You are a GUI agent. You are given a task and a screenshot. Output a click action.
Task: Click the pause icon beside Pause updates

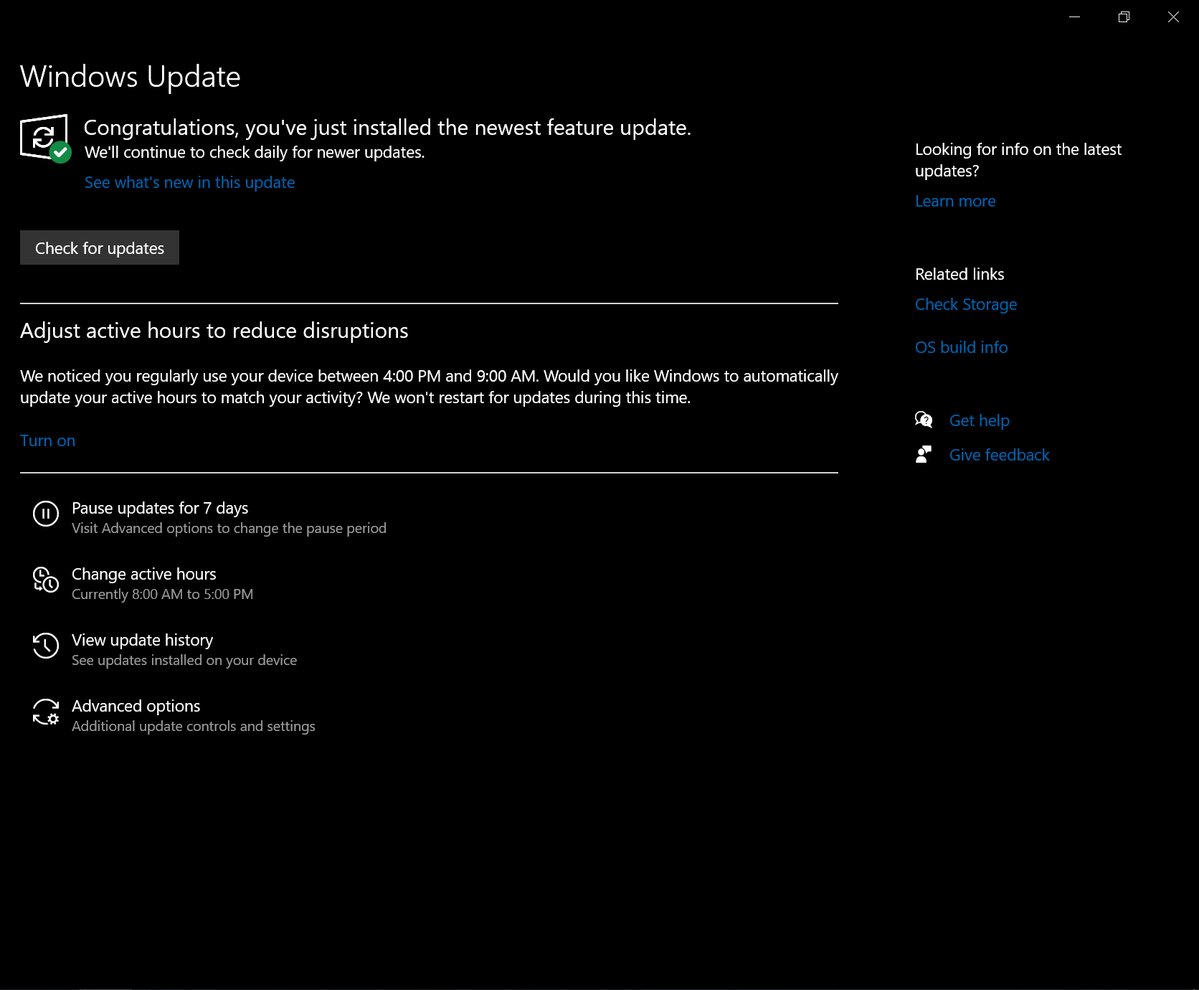point(46,514)
